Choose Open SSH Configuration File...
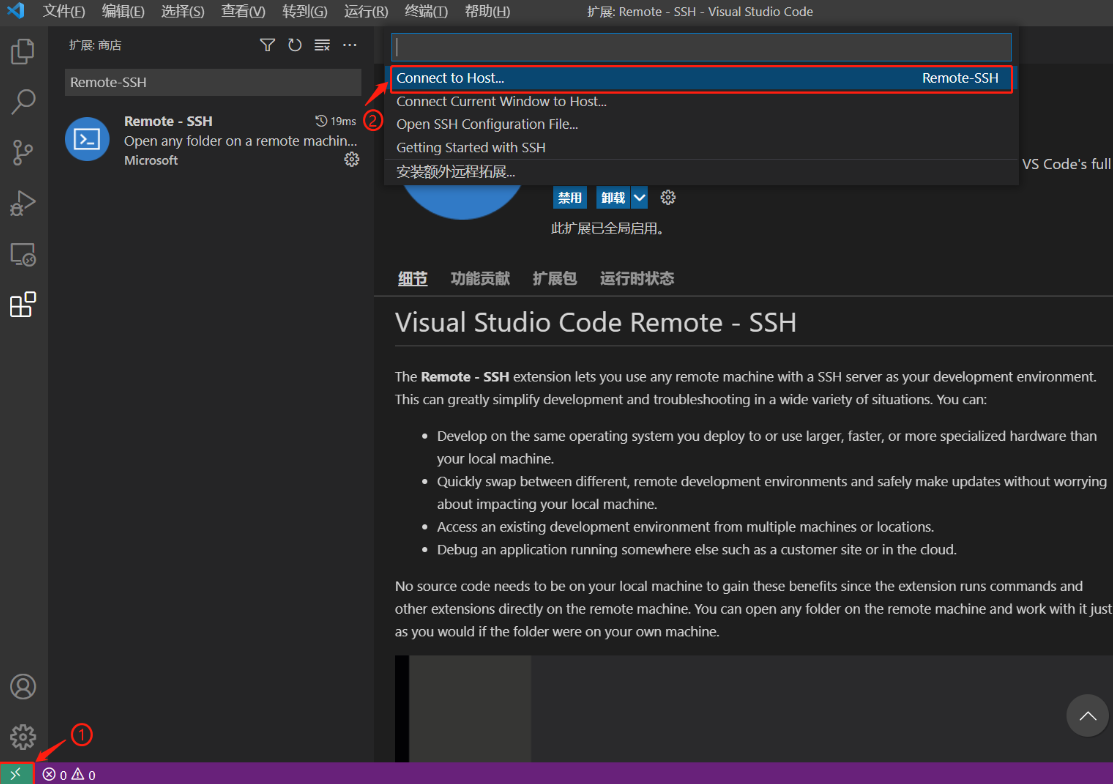This screenshot has width=1113, height=784. pyautogui.click(x=701, y=124)
